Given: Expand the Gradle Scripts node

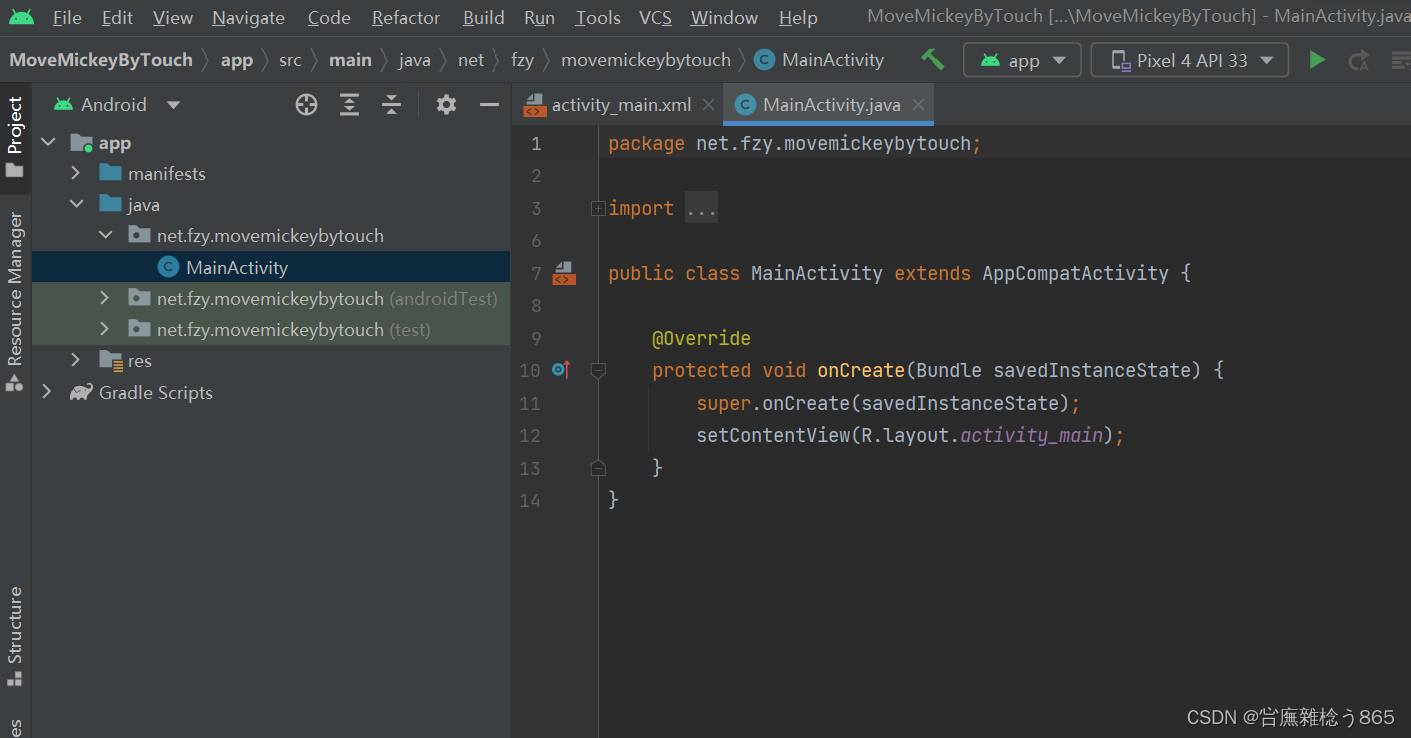Looking at the screenshot, I should [x=47, y=392].
